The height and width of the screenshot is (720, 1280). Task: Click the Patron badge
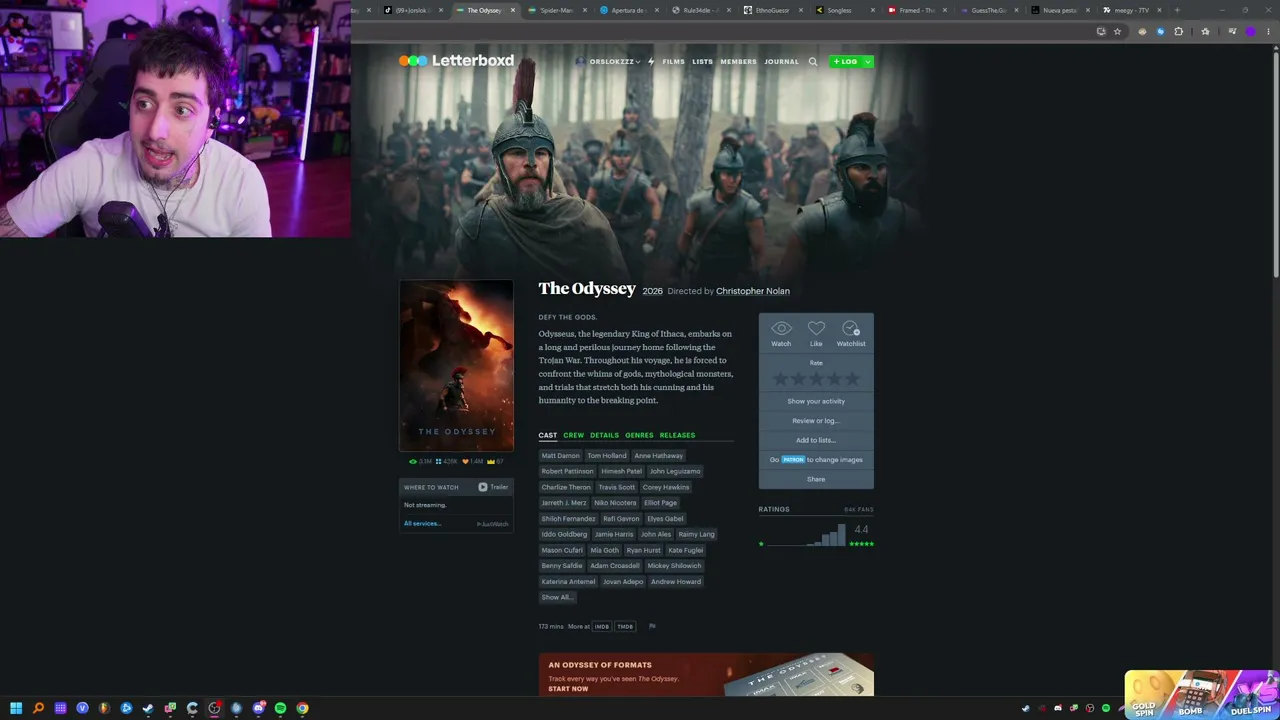pos(793,460)
